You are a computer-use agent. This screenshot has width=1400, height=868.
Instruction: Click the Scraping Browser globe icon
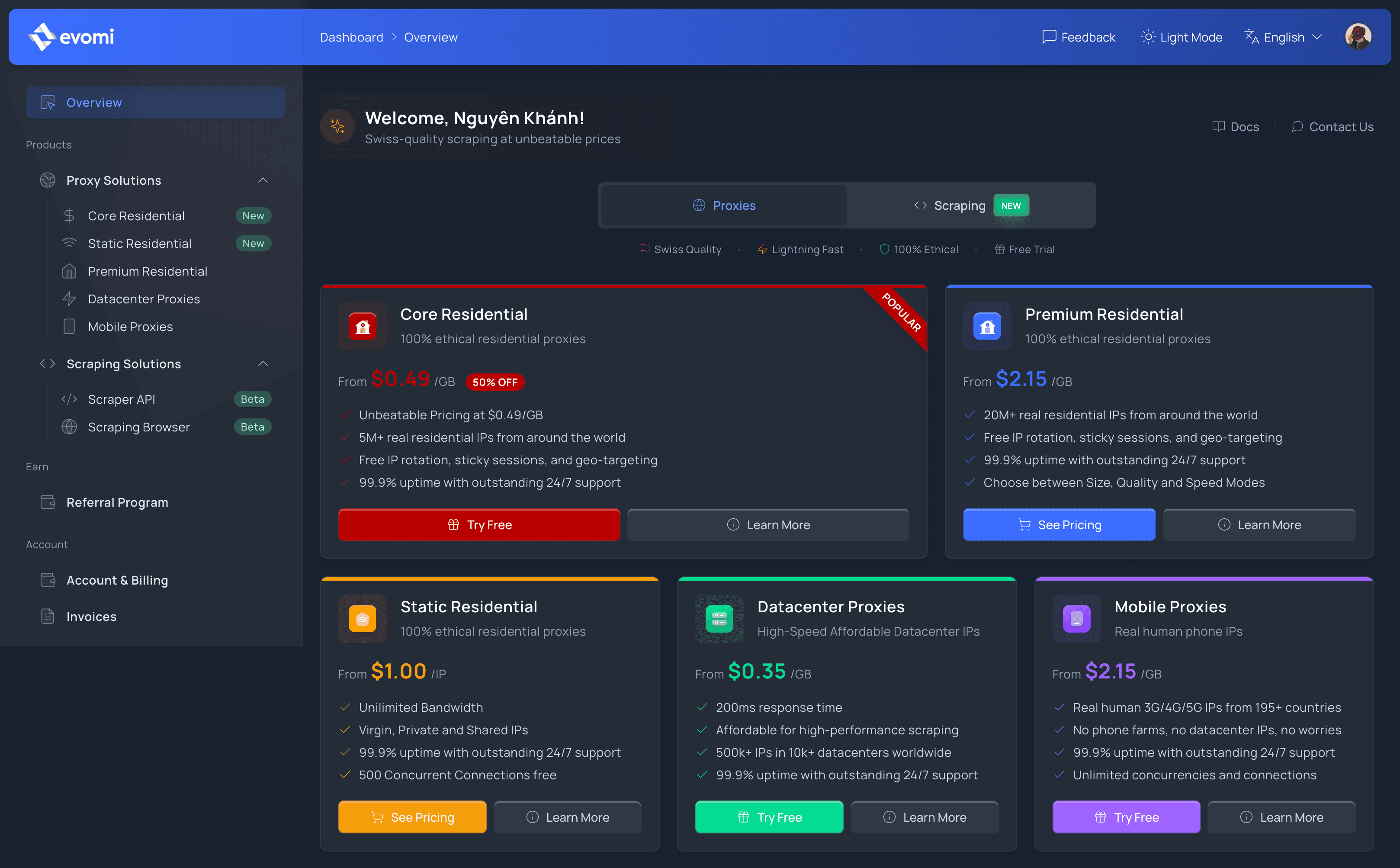pyautogui.click(x=69, y=427)
